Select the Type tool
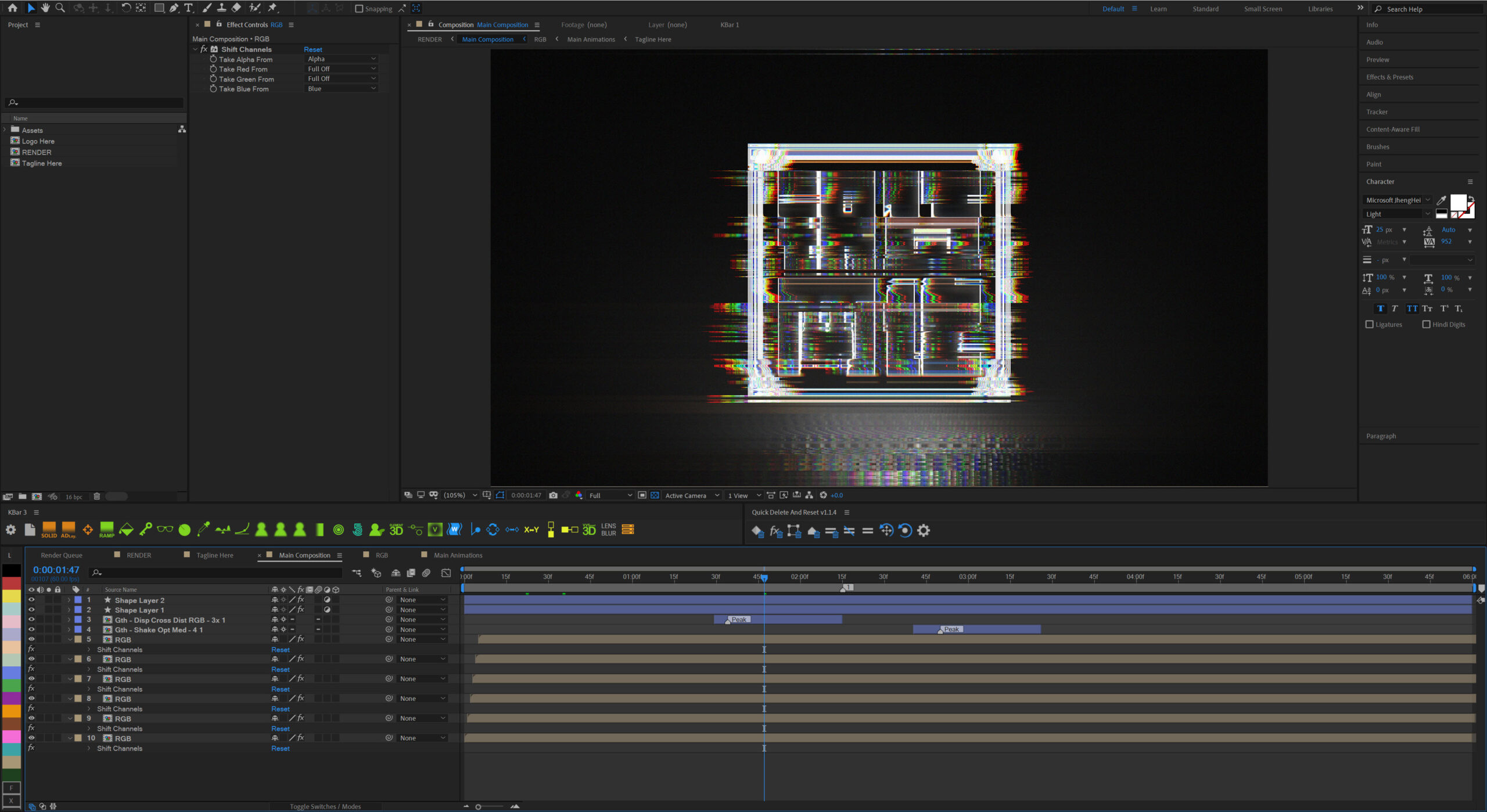1487x812 pixels. (x=188, y=8)
